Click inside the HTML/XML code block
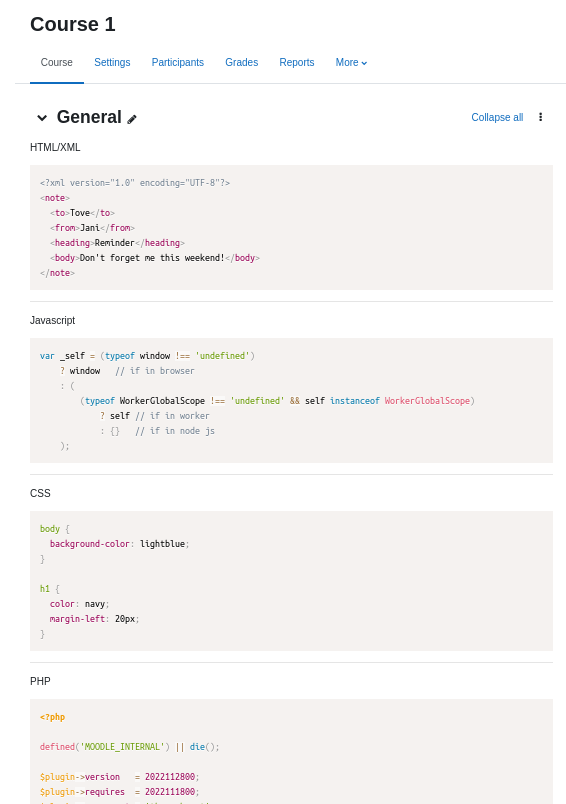 coord(291,227)
